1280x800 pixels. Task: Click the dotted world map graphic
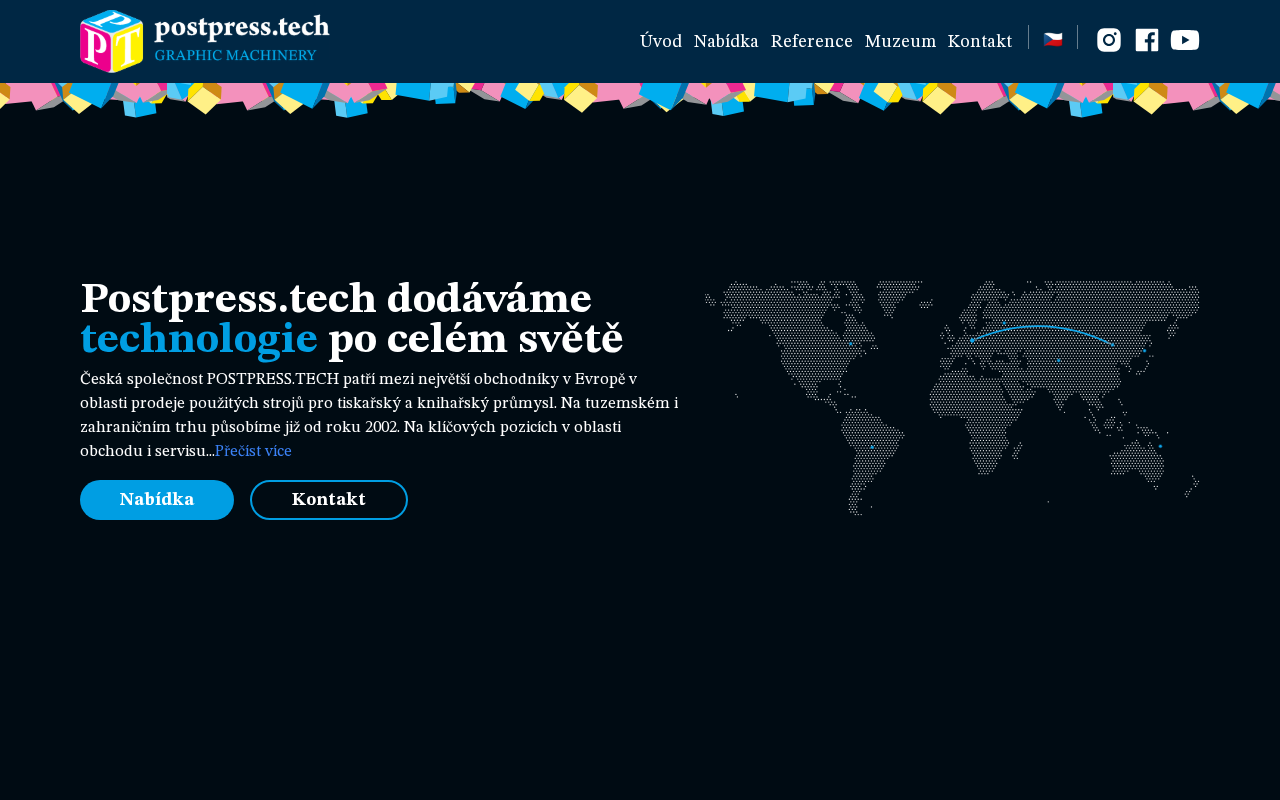click(952, 398)
